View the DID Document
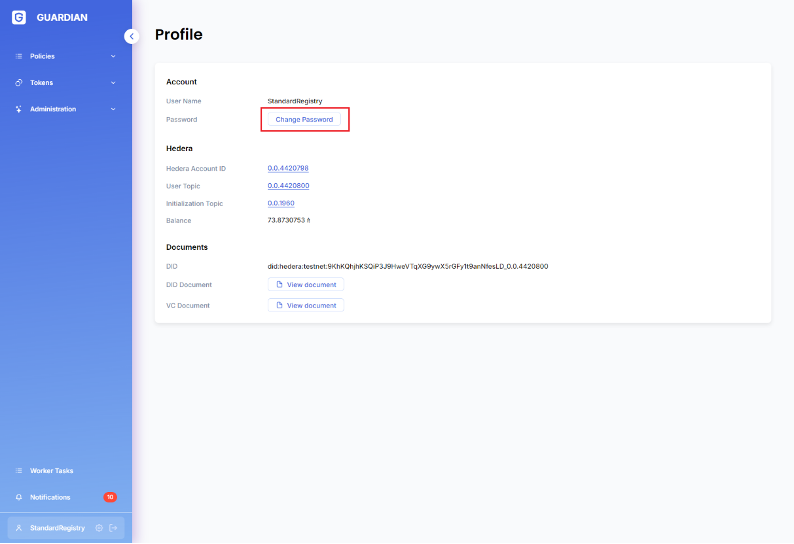794x544 pixels. pyautogui.click(x=306, y=285)
